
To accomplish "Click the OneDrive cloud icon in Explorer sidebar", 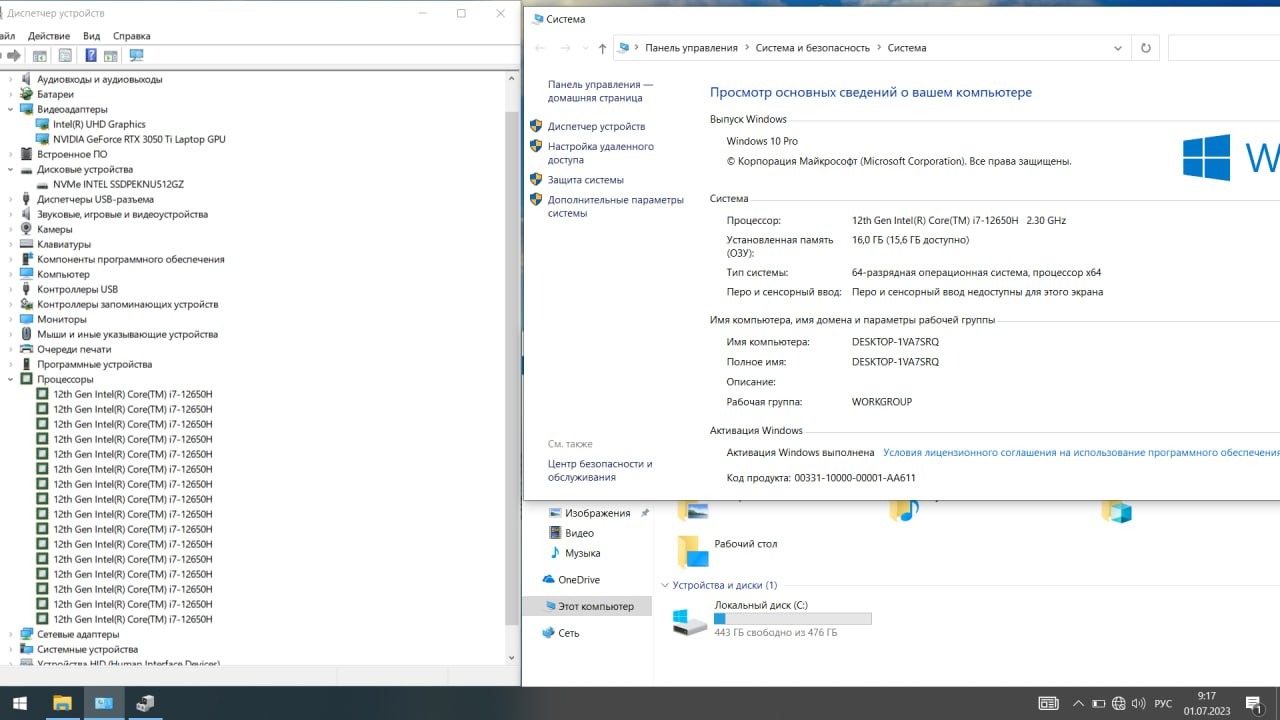I will click(x=548, y=579).
